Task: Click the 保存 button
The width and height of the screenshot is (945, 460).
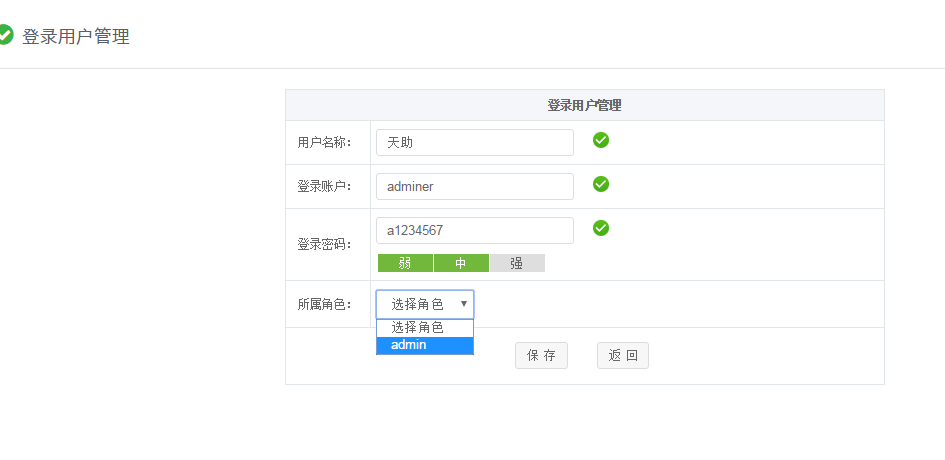Action: coord(541,356)
